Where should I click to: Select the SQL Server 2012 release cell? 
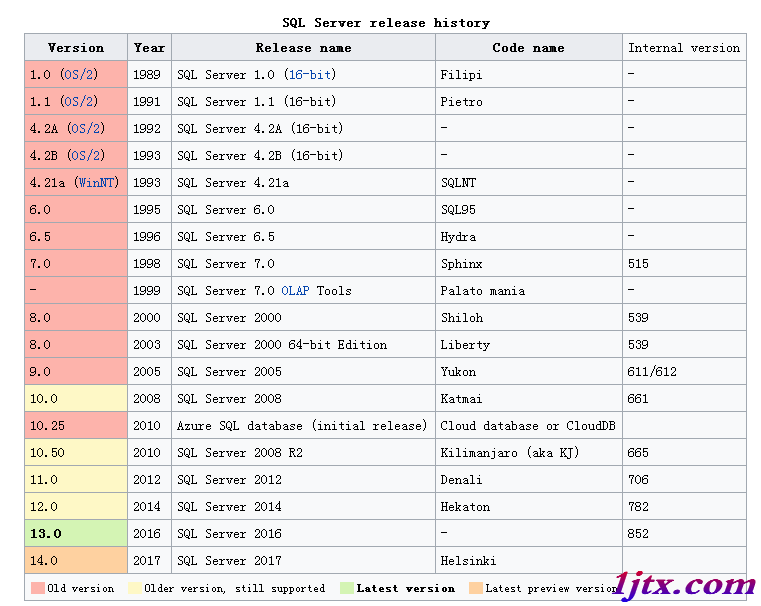[x=303, y=479]
